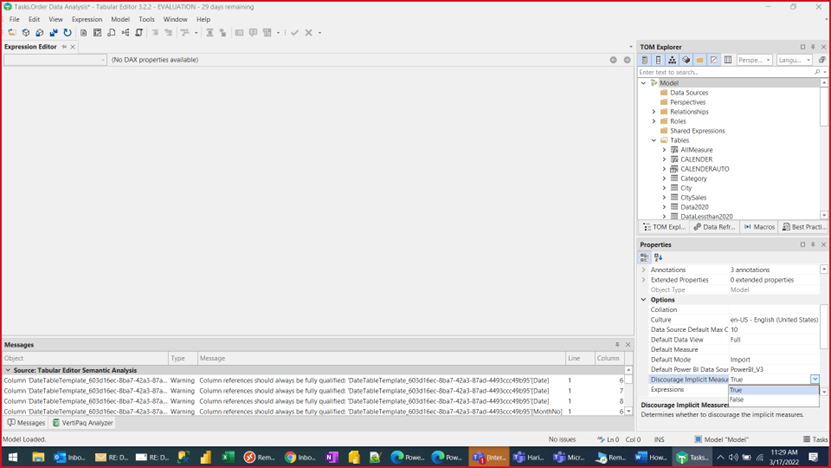Viewport: 831px width, 468px height.
Task: Switch to the Best Practice tab
Action: pos(804,227)
